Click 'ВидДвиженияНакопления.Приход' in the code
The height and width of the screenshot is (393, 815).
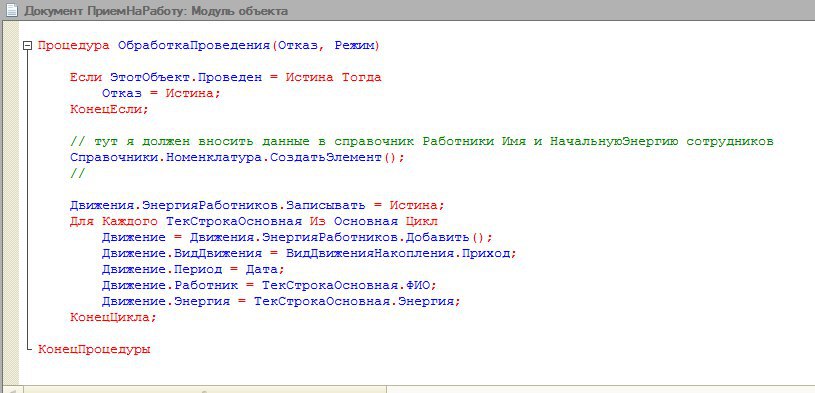pos(398,254)
